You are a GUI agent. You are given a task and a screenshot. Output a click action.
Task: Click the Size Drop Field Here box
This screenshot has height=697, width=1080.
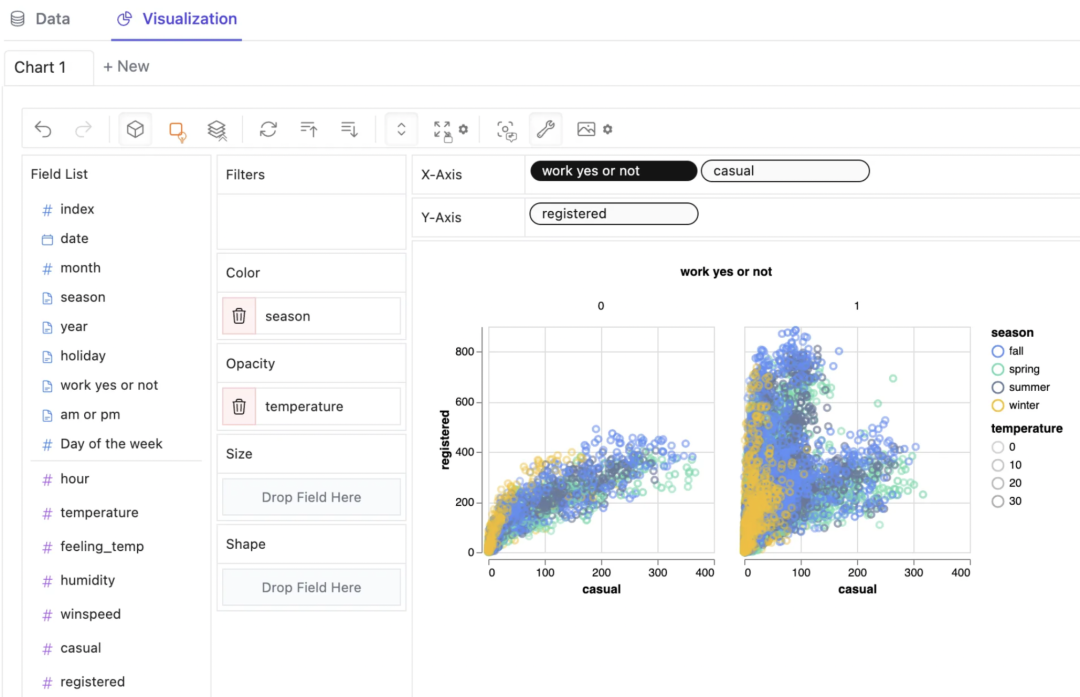311,497
